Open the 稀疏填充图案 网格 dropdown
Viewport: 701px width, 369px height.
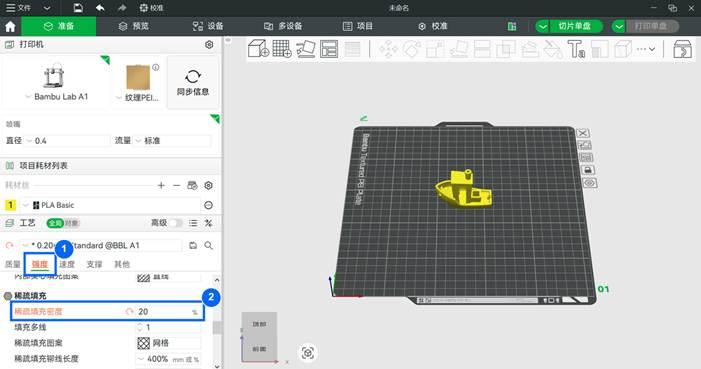(168, 343)
